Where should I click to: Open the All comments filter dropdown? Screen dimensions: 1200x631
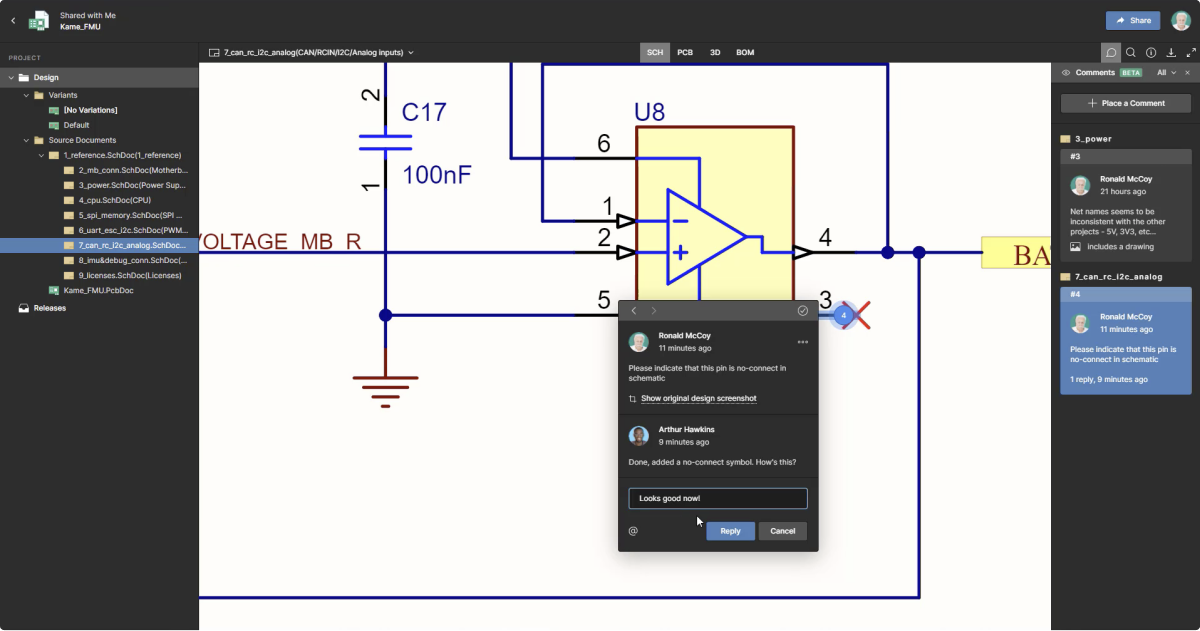tap(1165, 73)
